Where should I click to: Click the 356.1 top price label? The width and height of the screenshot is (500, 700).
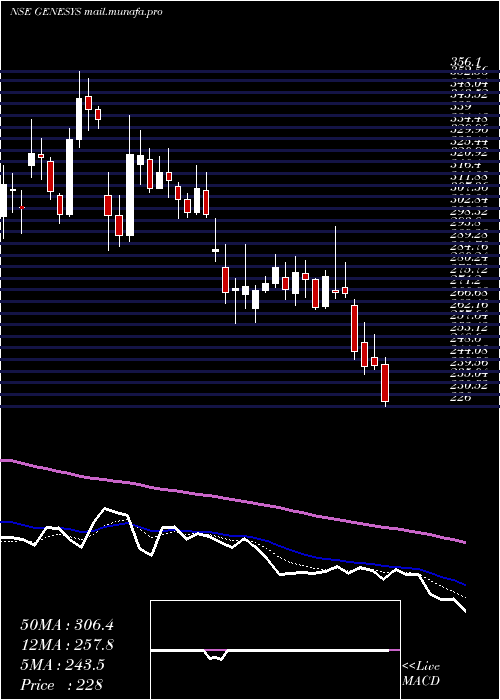tap(466, 61)
